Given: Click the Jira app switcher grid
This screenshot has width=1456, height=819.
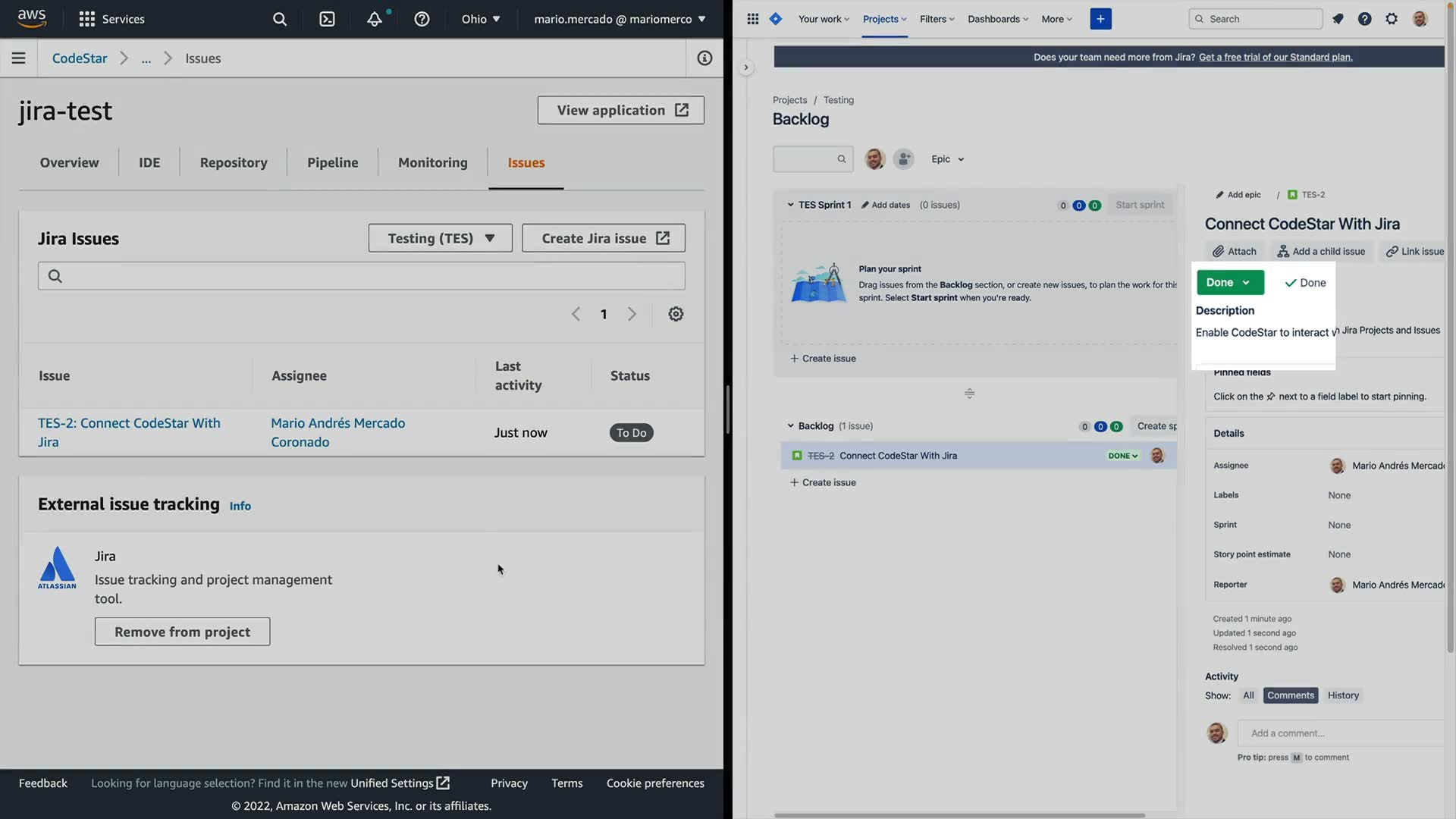Looking at the screenshot, I should (752, 19).
